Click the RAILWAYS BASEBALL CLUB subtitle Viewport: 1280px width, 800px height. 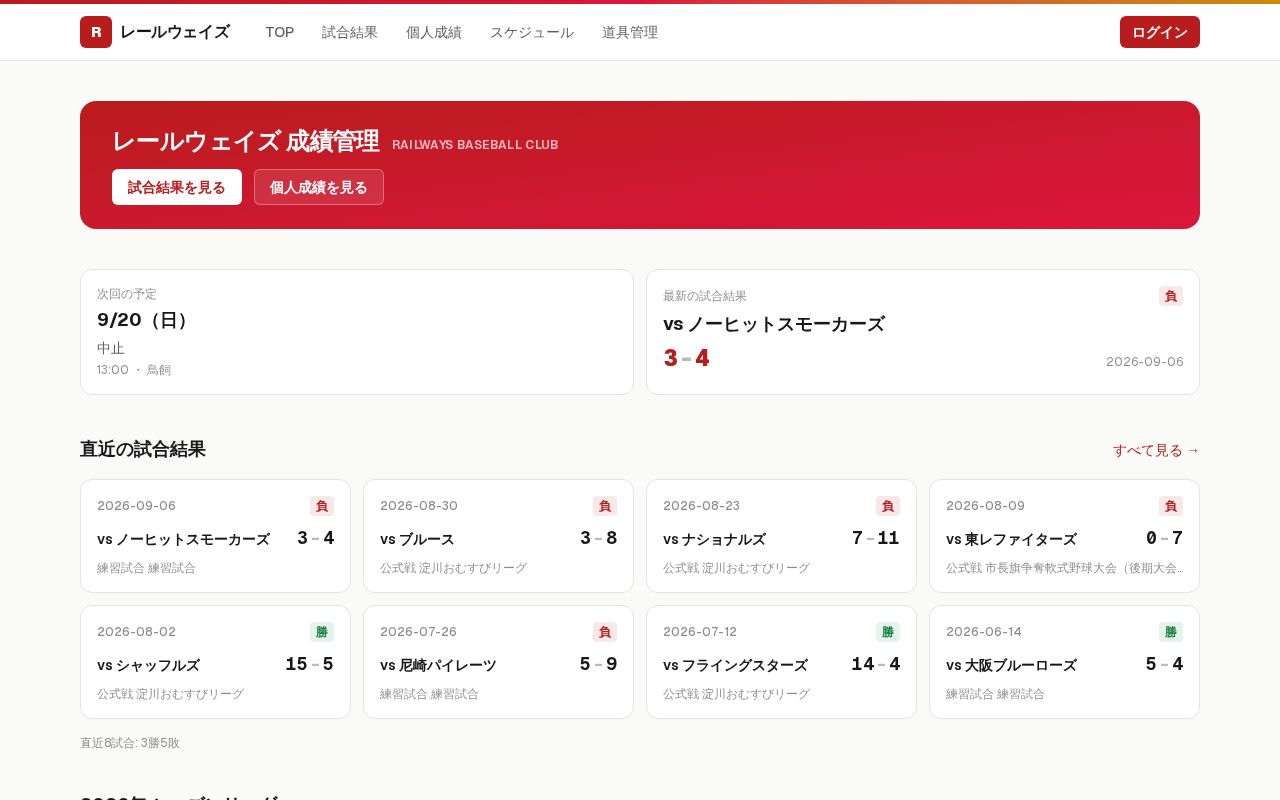[475, 145]
